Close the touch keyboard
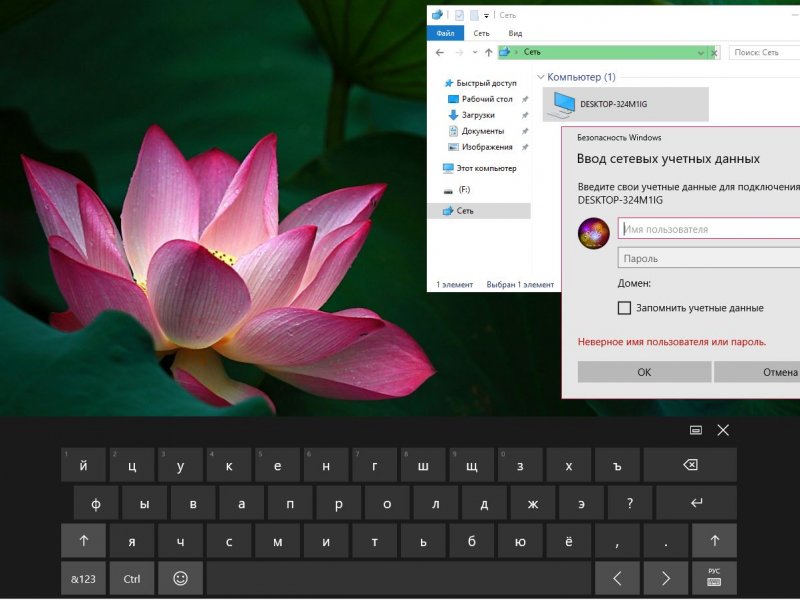Viewport: 800px width, 600px height. point(723,430)
